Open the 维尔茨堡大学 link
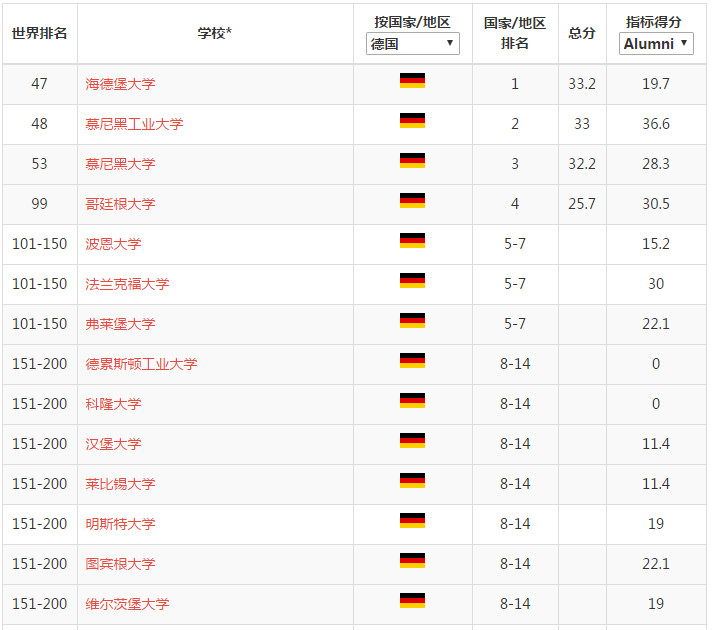The image size is (712, 630). (x=128, y=604)
